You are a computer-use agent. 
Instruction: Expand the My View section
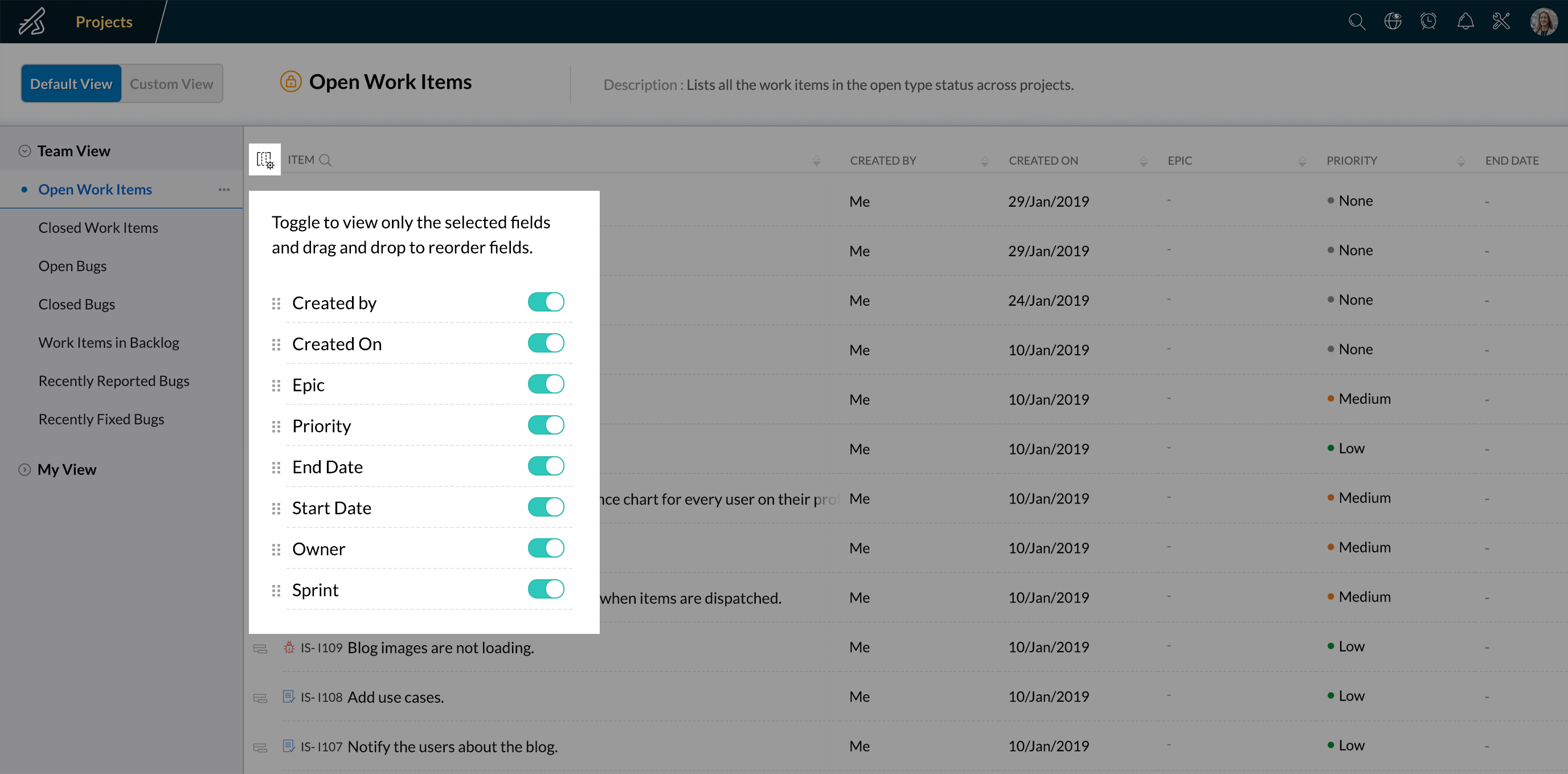[x=24, y=470]
